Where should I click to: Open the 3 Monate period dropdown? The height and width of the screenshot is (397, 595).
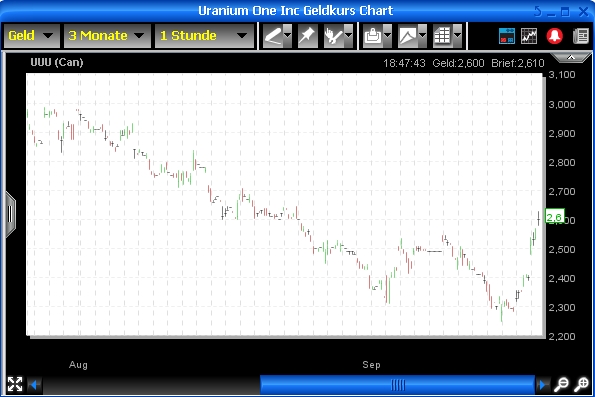(107, 36)
